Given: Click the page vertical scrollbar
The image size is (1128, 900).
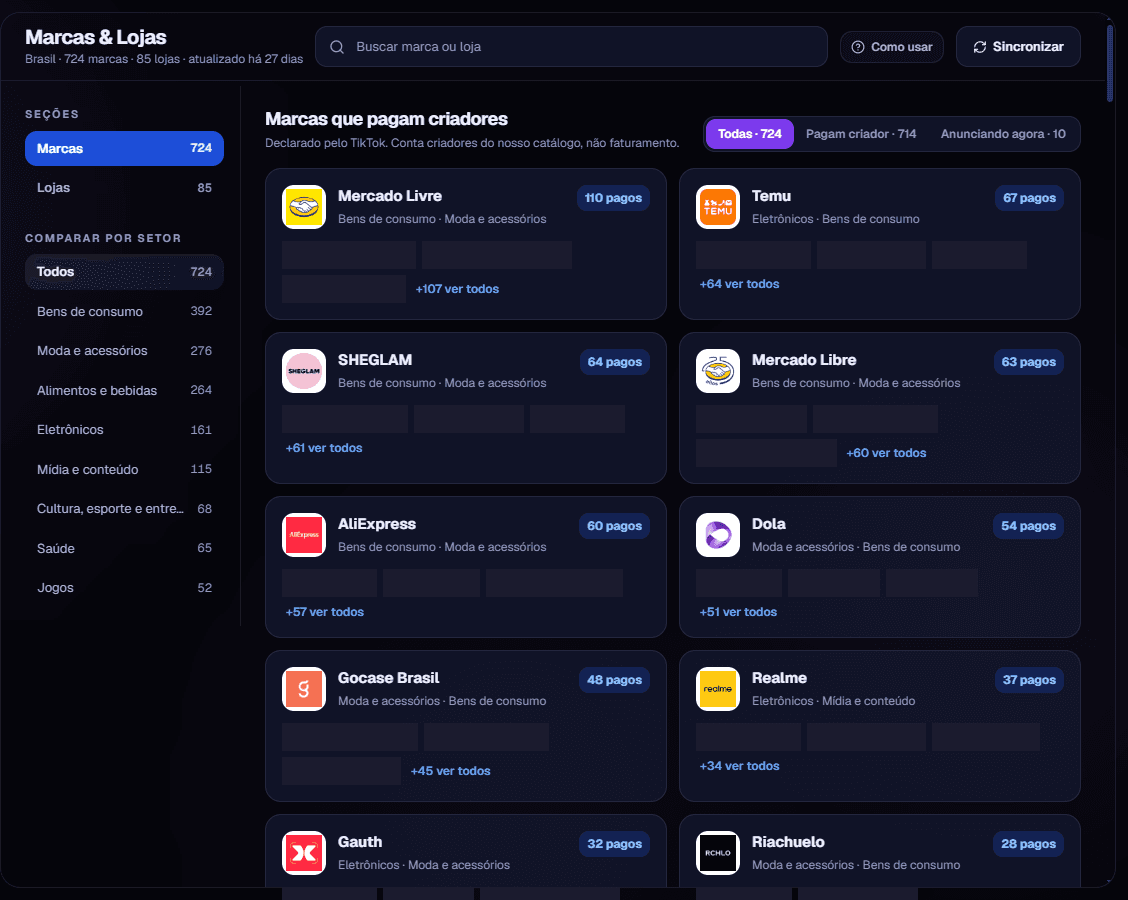Looking at the screenshot, I should coord(1110,65).
